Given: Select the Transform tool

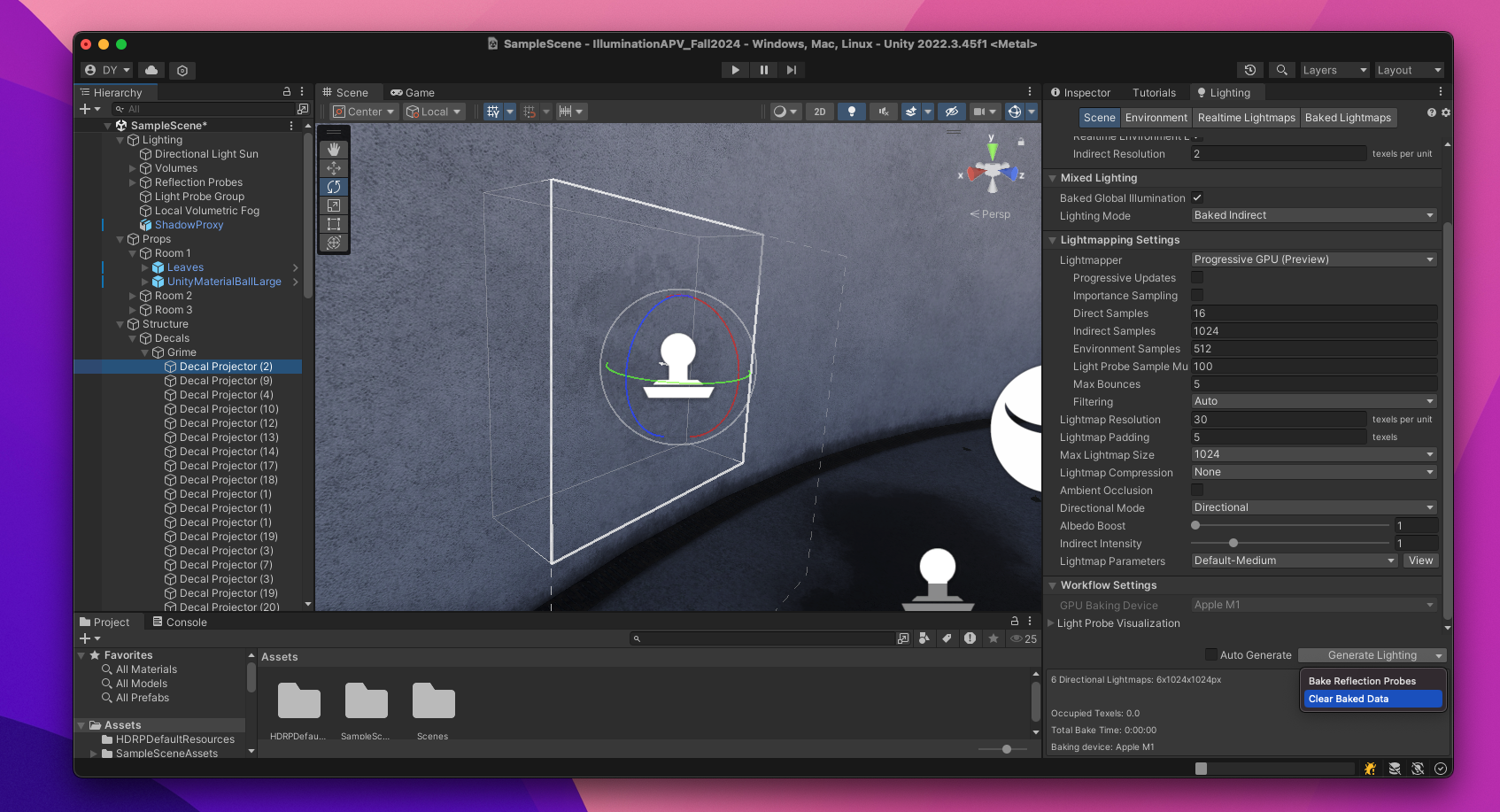Looking at the screenshot, I should tap(334, 243).
